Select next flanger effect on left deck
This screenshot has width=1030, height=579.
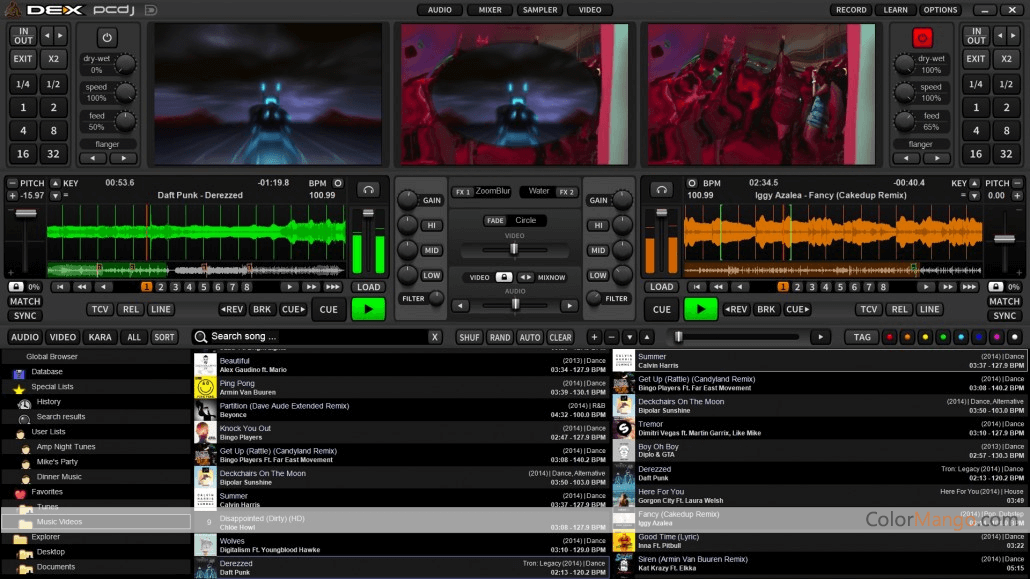pyautogui.click(x=124, y=158)
